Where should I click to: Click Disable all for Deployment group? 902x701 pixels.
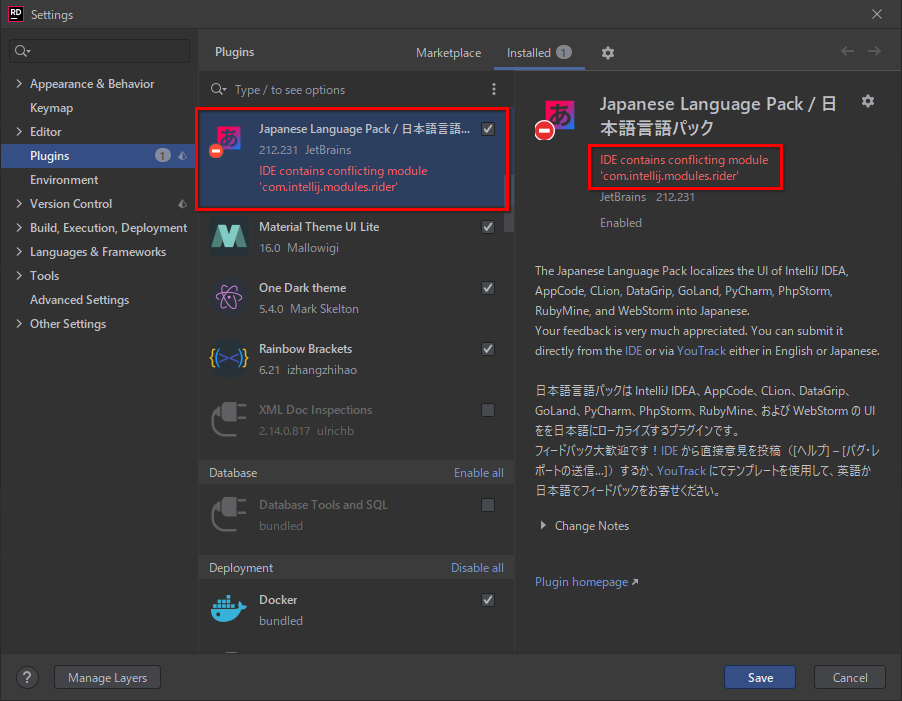[477, 568]
